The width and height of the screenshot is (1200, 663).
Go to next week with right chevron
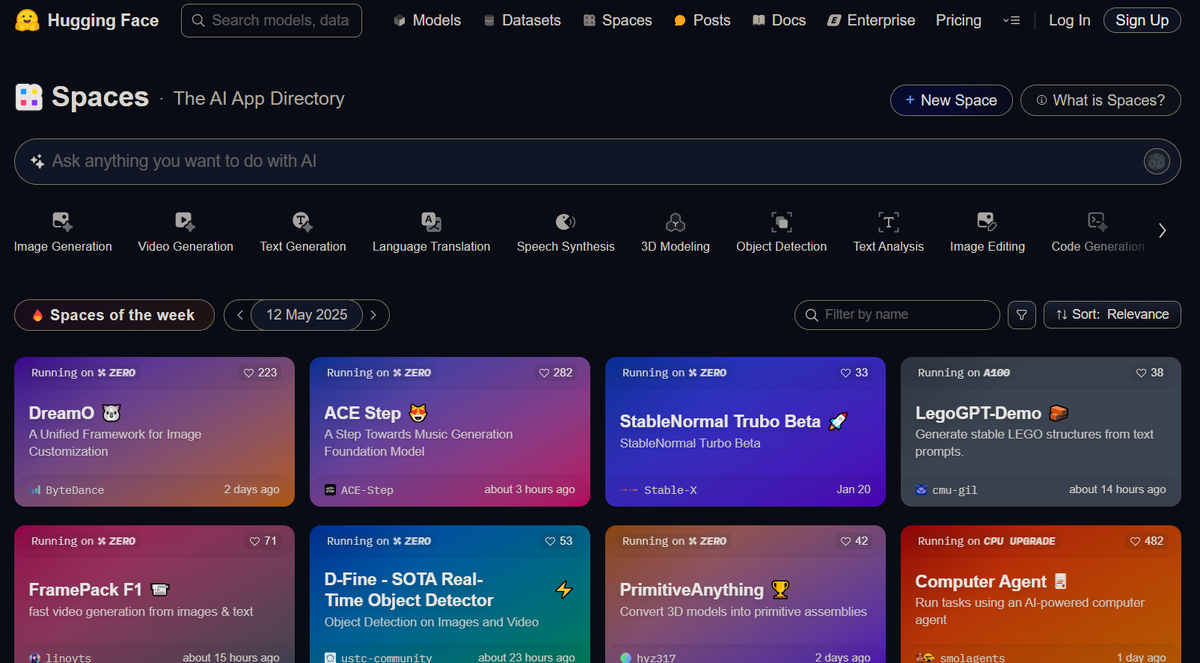tap(373, 315)
